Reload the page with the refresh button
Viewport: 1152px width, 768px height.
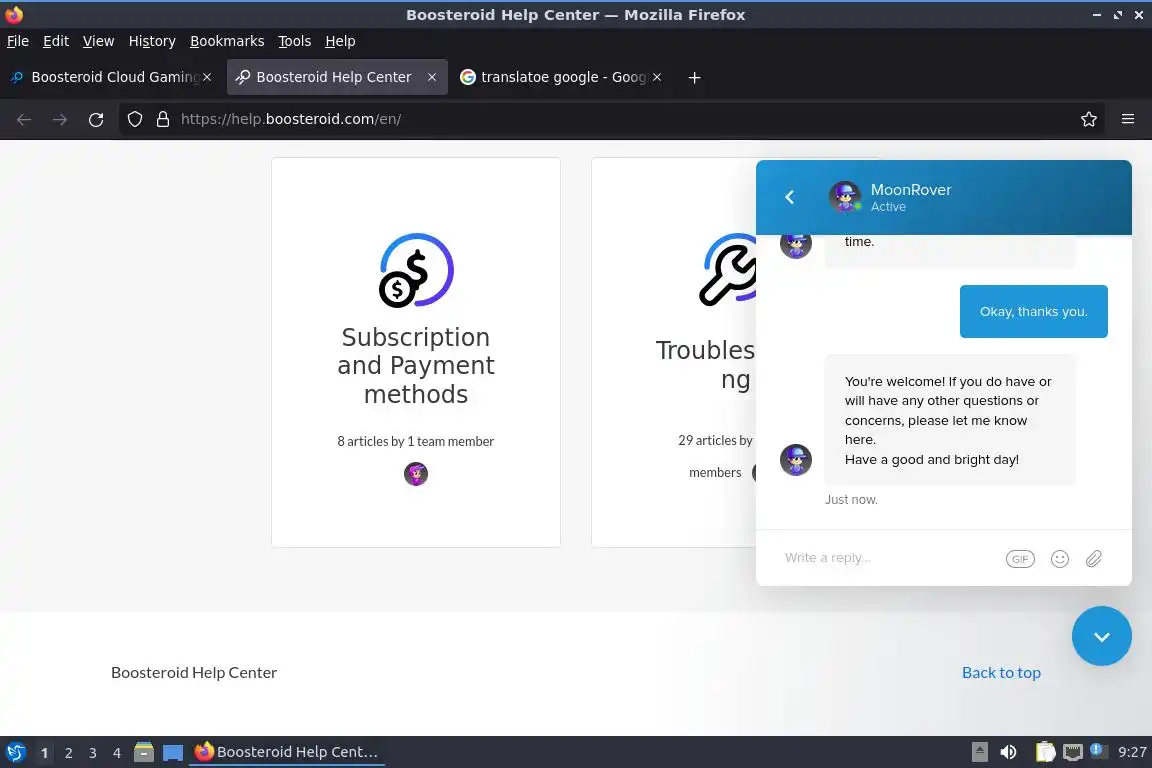coord(96,119)
